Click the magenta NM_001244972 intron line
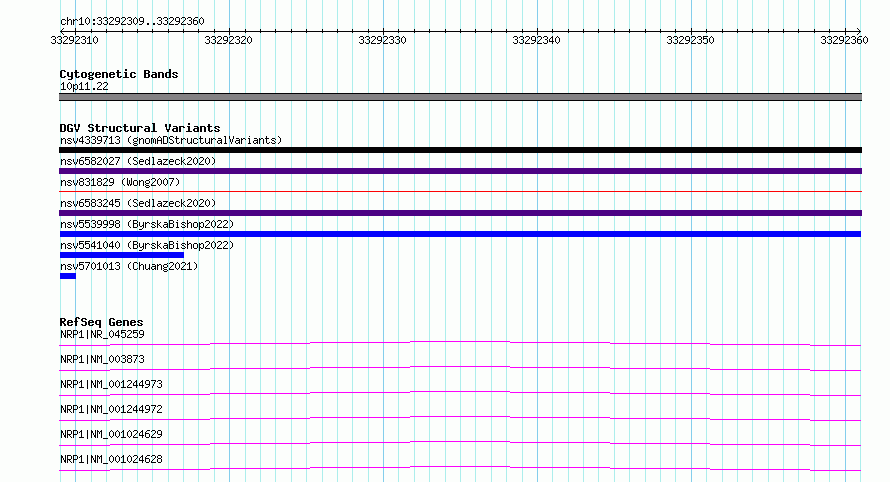The height and width of the screenshot is (482, 890). (460, 417)
